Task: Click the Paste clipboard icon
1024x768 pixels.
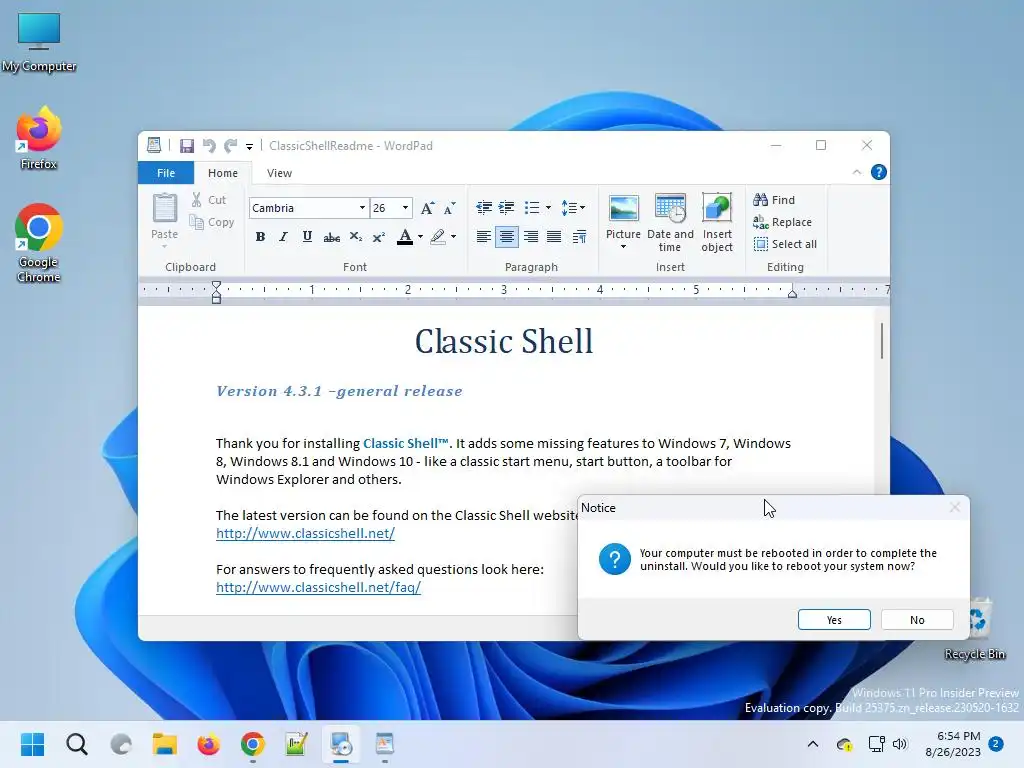Action: pos(165,209)
